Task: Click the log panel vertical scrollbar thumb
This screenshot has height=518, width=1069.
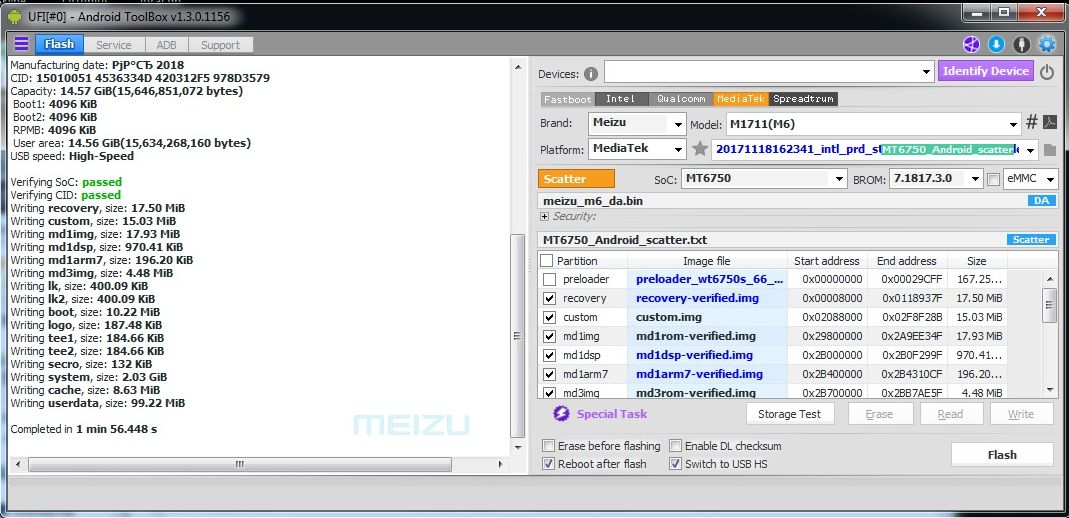Action: tap(518, 335)
